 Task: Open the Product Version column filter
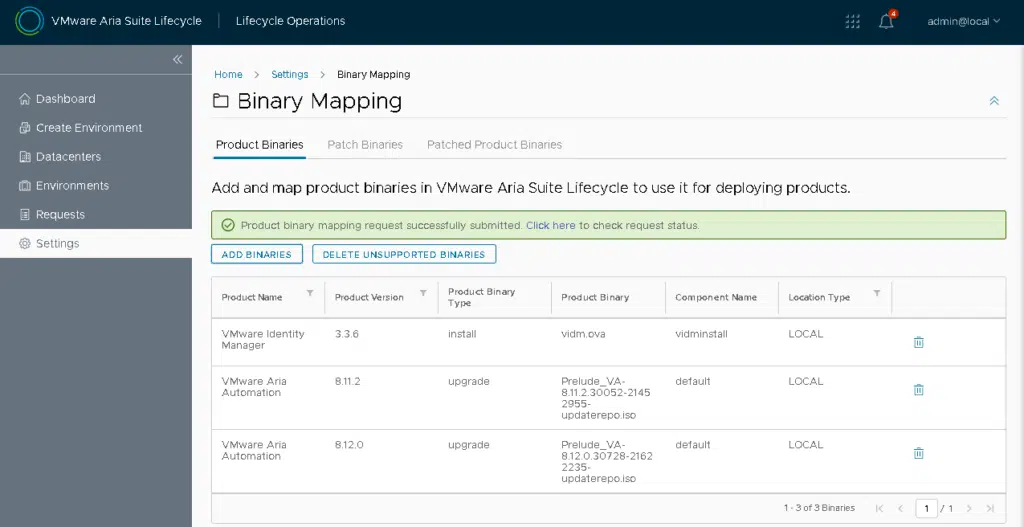coord(423,293)
